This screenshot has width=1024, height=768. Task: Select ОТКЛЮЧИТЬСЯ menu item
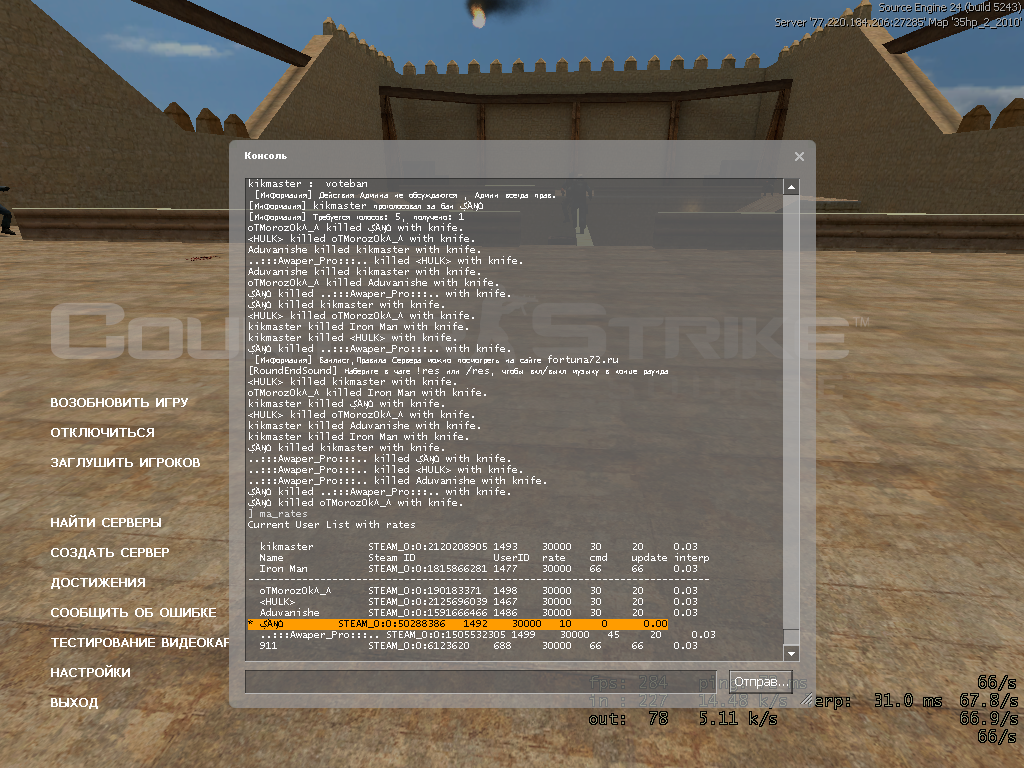103,432
